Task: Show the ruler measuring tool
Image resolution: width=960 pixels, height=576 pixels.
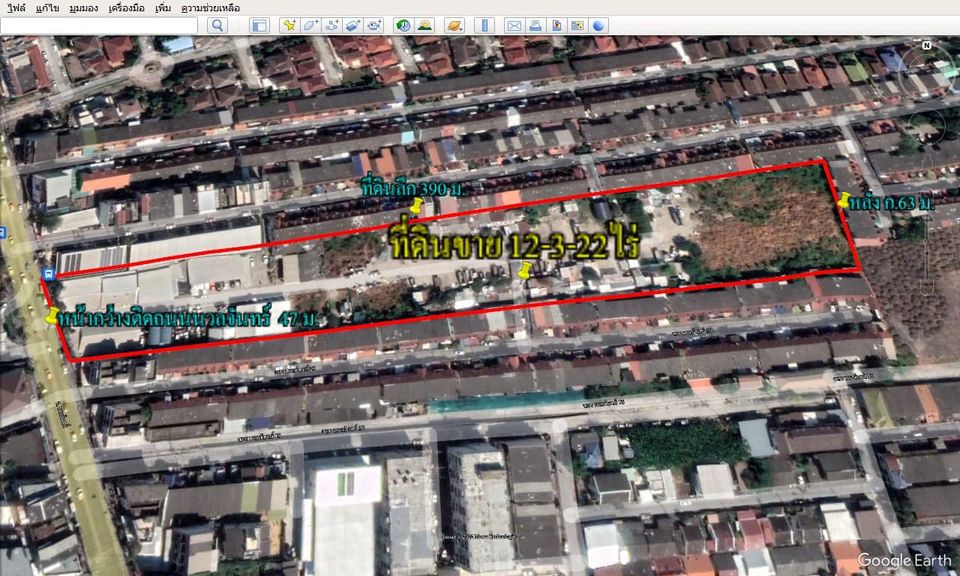Action: [484, 25]
